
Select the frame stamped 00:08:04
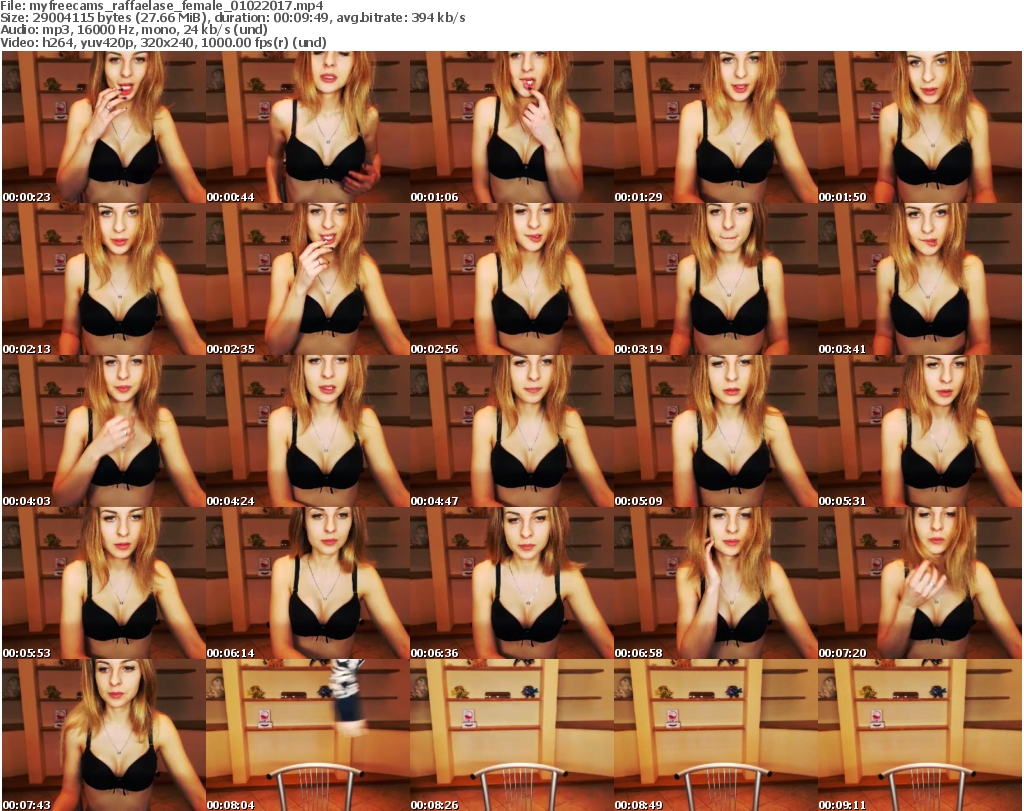308,735
